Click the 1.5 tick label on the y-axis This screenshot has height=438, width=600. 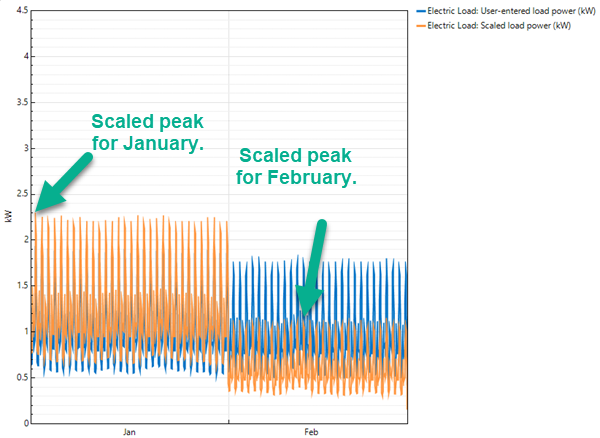(x=21, y=286)
